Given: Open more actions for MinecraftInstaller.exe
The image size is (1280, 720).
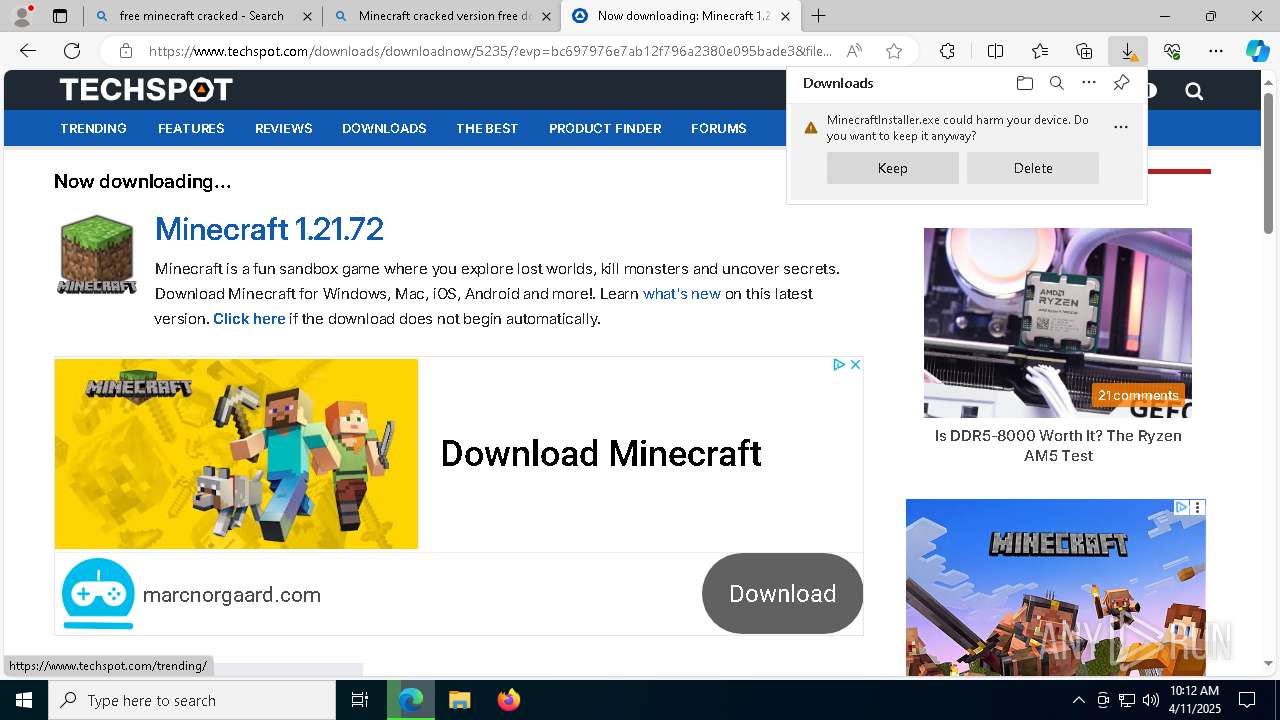Looking at the screenshot, I should [1120, 127].
